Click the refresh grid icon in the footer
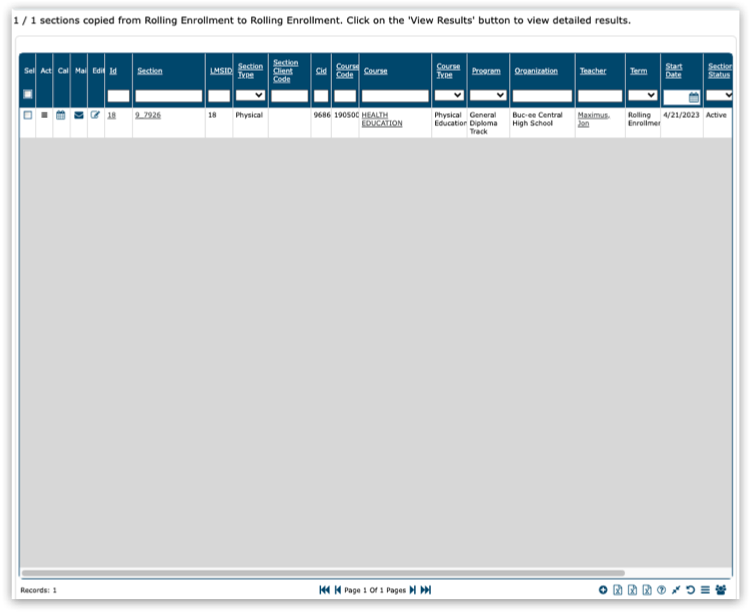The image size is (749, 612). pos(690,590)
